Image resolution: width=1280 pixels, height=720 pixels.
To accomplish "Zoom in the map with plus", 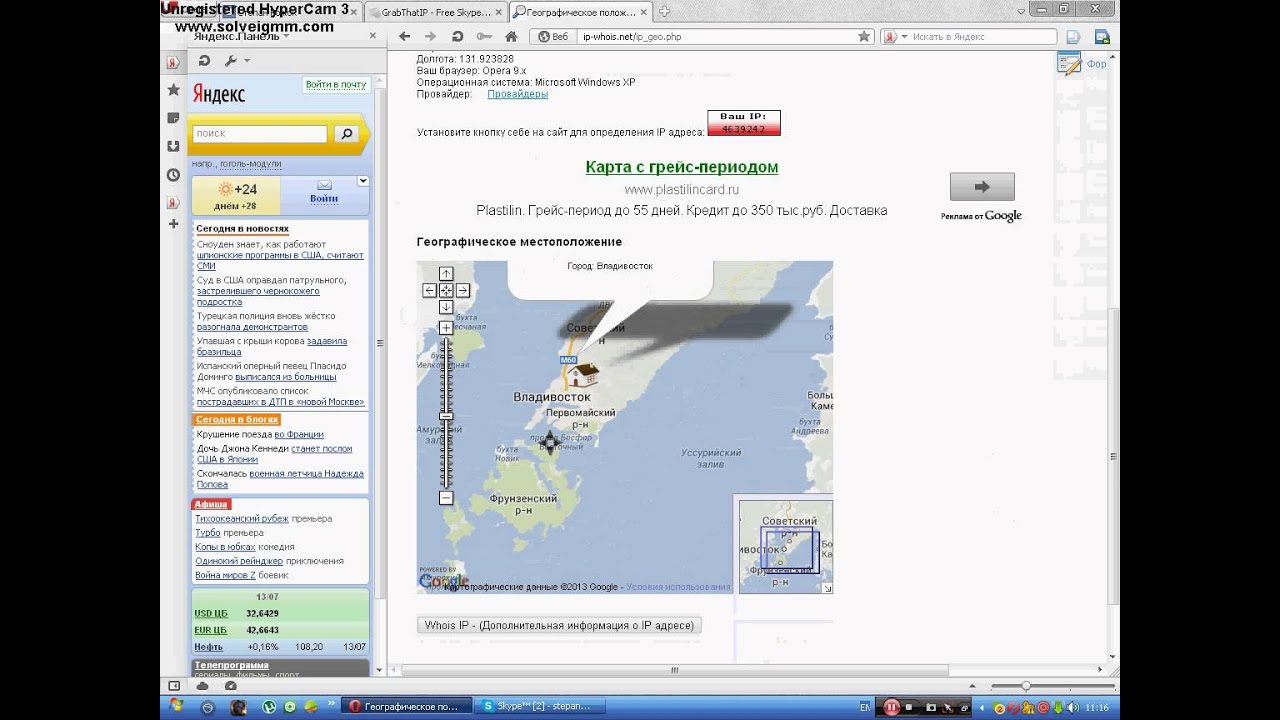I will [x=446, y=328].
